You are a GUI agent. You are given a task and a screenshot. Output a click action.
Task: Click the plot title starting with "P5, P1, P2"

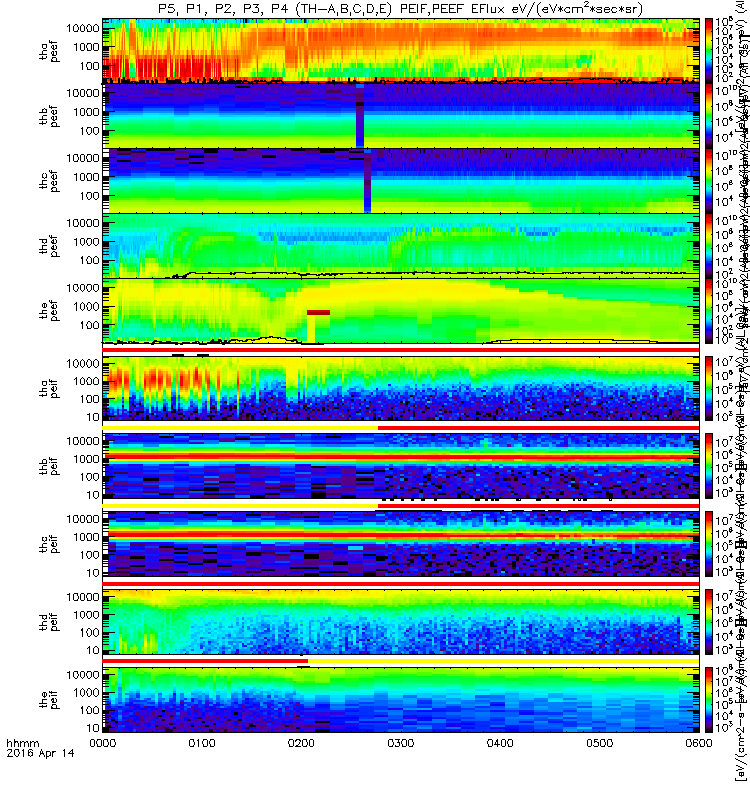pos(401,9)
